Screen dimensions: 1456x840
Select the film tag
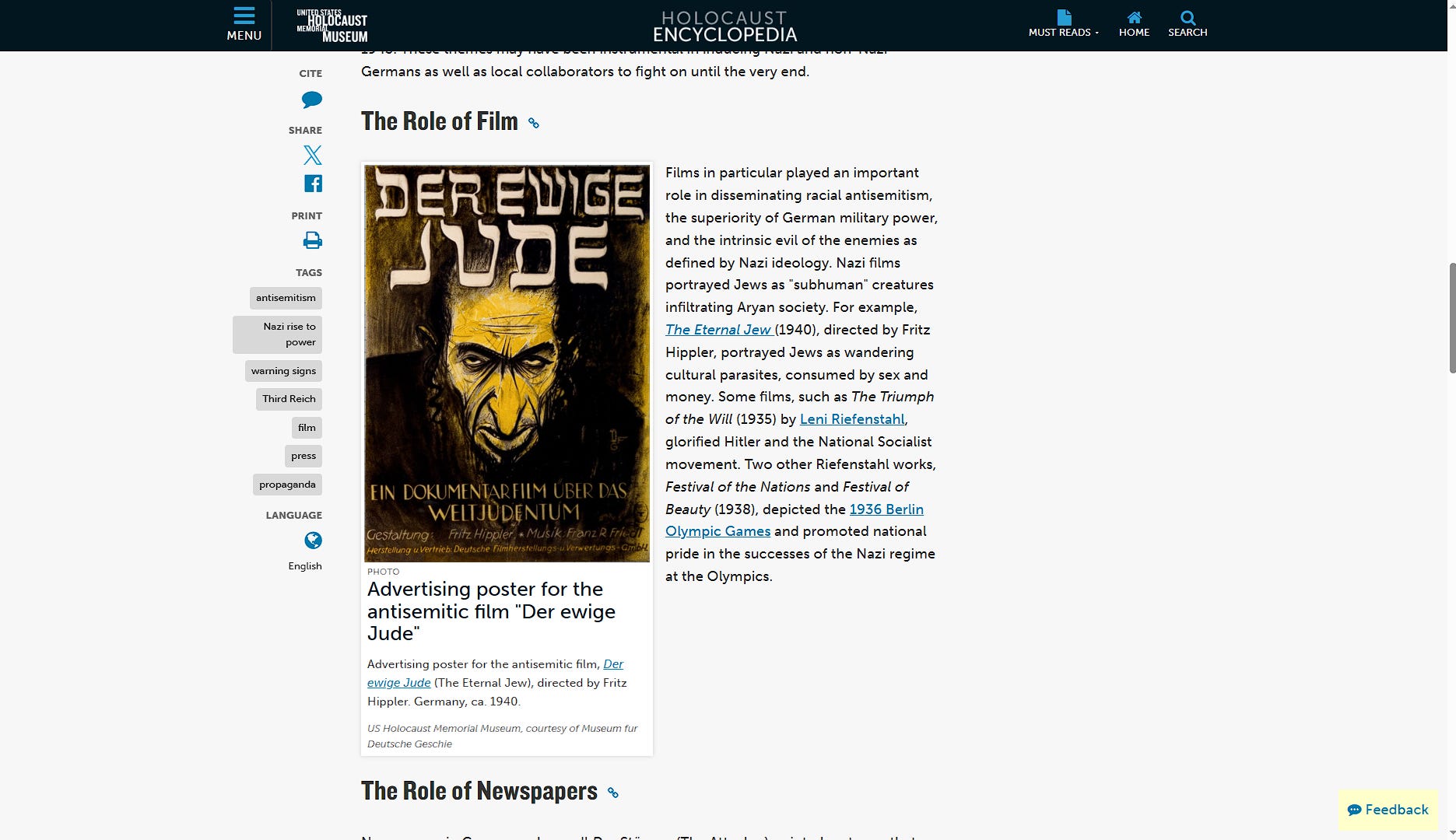(x=307, y=428)
